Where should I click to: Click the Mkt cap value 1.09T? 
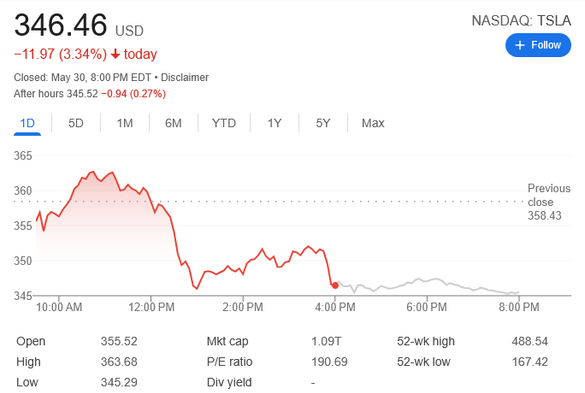pyautogui.click(x=326, y=341)
